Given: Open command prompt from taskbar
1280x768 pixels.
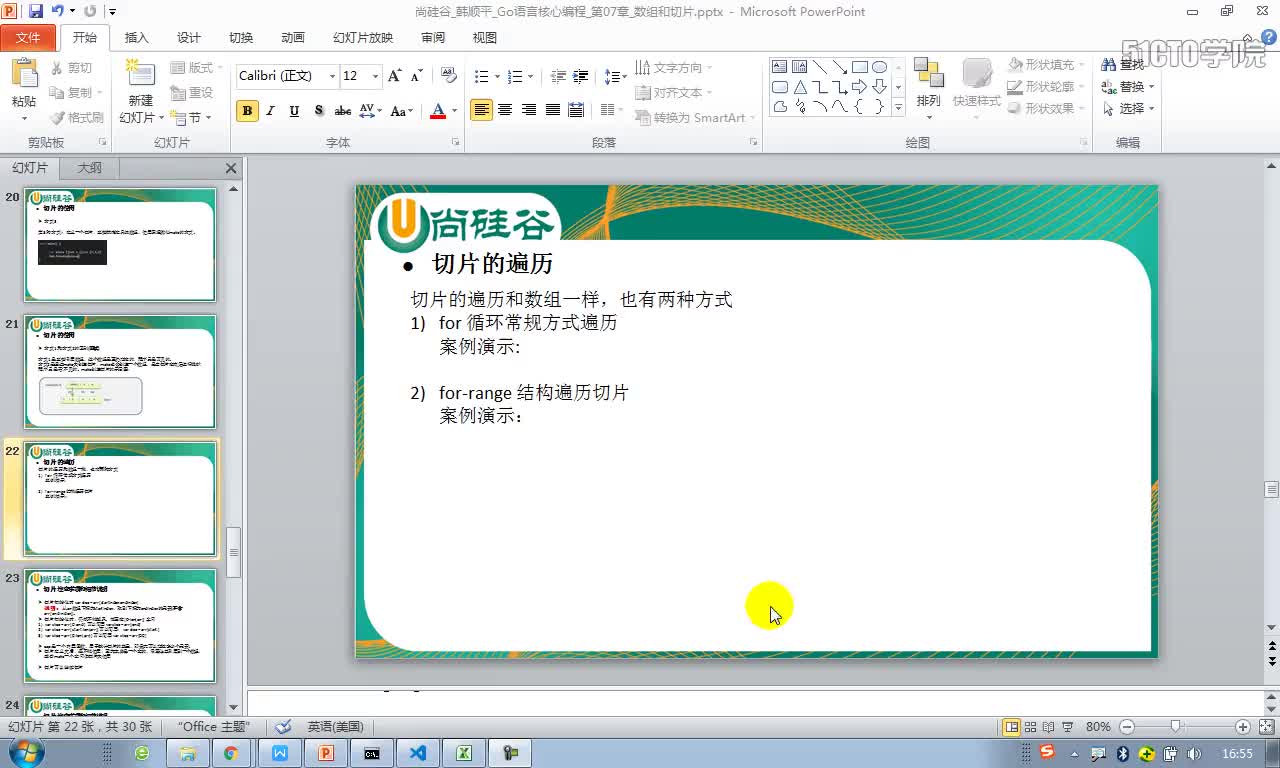Looking at the screenshot, I should point(371,753).
